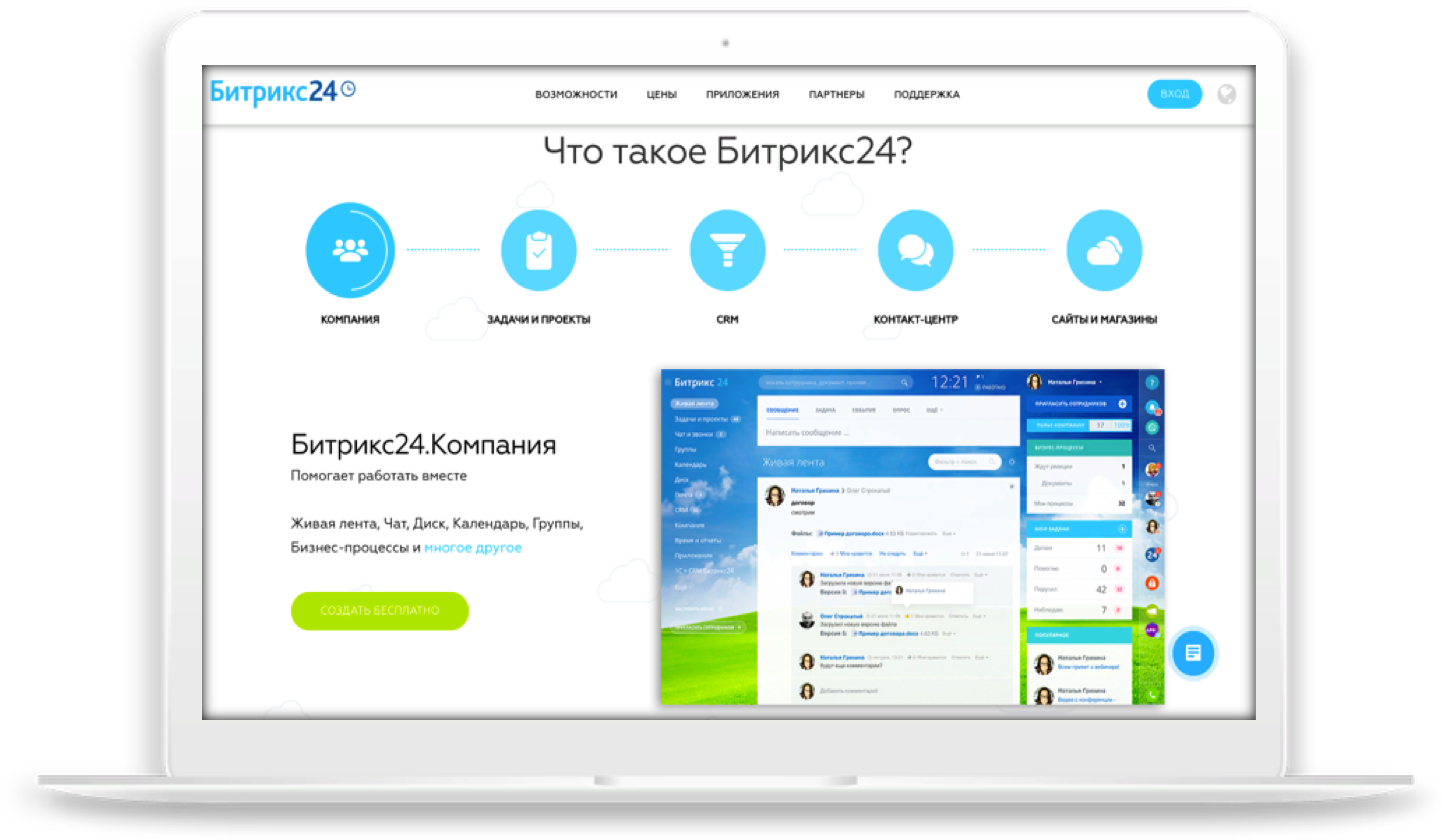This screenshot has width=1442, height=840.
Task: Click the ВХОД login button
Action: 1174,94
